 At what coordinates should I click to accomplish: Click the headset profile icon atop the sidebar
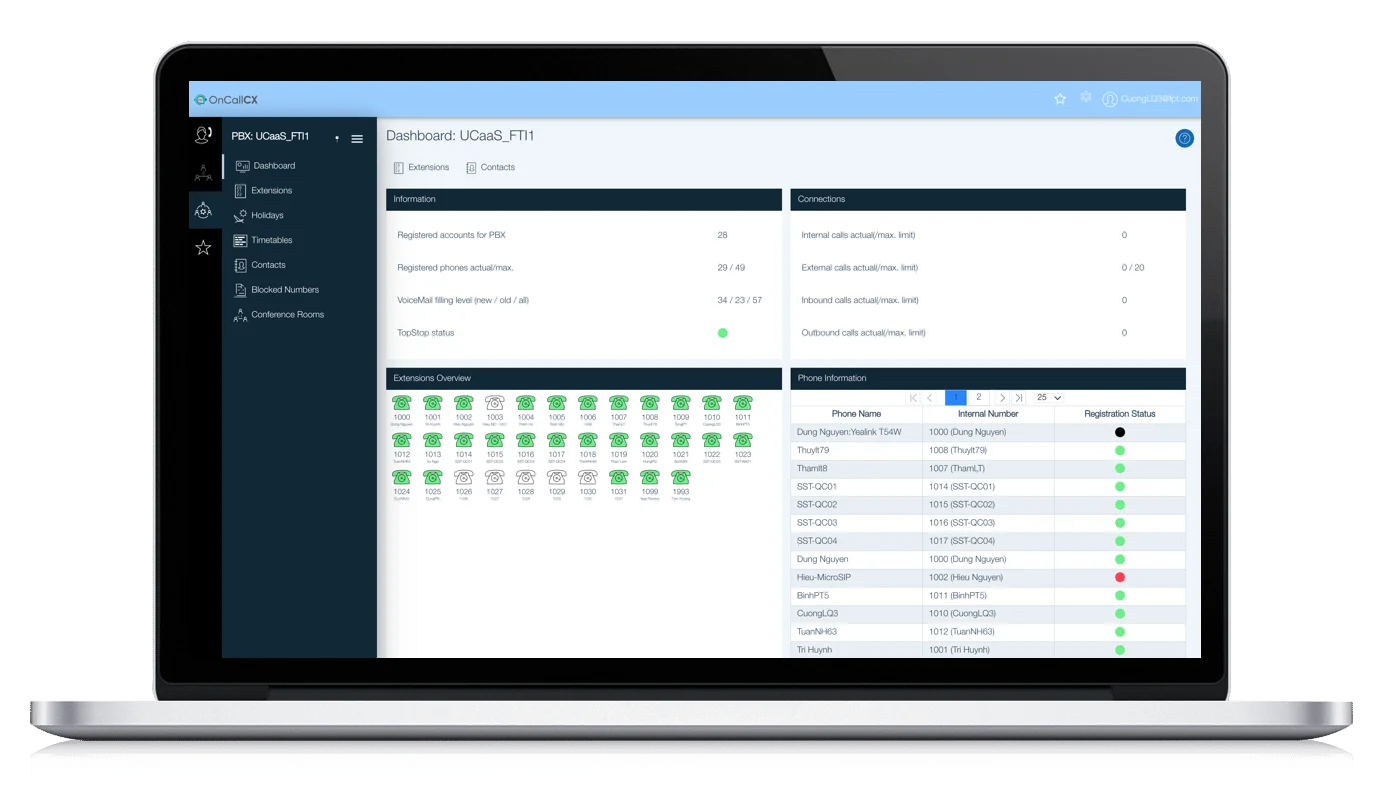[203, 133]
